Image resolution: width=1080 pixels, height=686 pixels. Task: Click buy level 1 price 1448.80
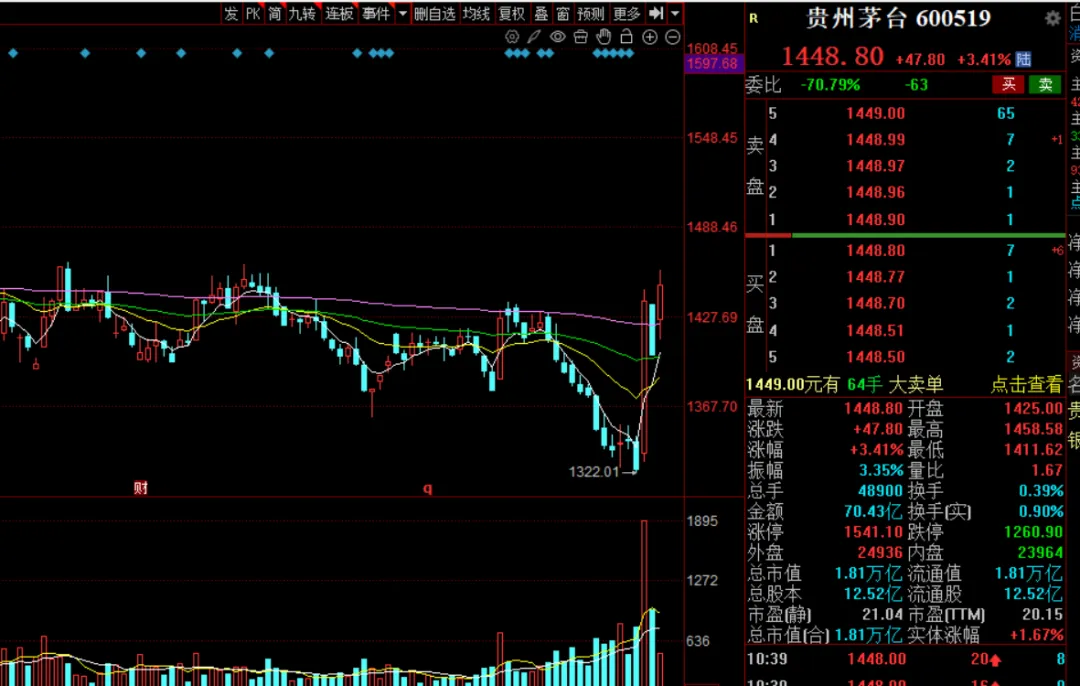click(x=875, y=251)
